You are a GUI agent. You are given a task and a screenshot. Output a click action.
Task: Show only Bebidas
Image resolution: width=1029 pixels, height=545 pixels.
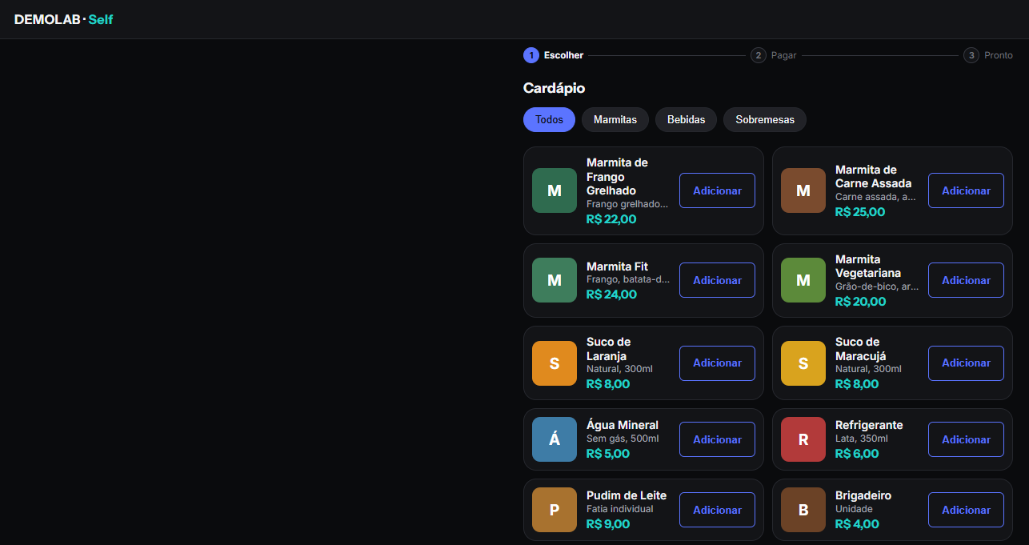pos(686,120)
